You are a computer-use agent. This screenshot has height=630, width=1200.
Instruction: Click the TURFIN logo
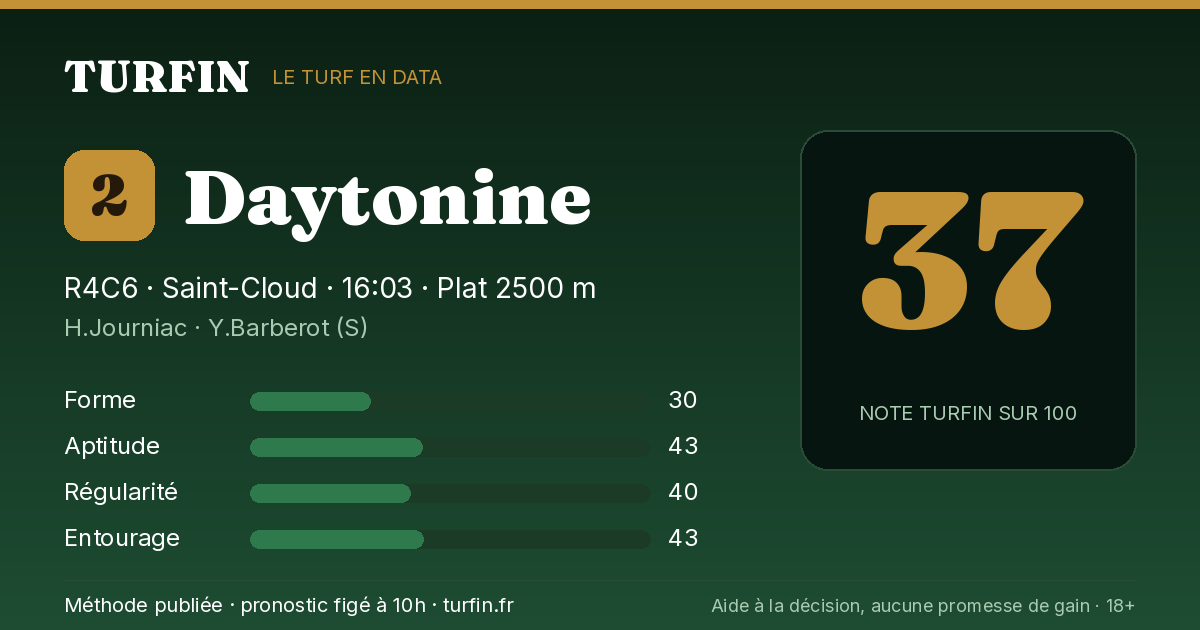pos(156,77)
